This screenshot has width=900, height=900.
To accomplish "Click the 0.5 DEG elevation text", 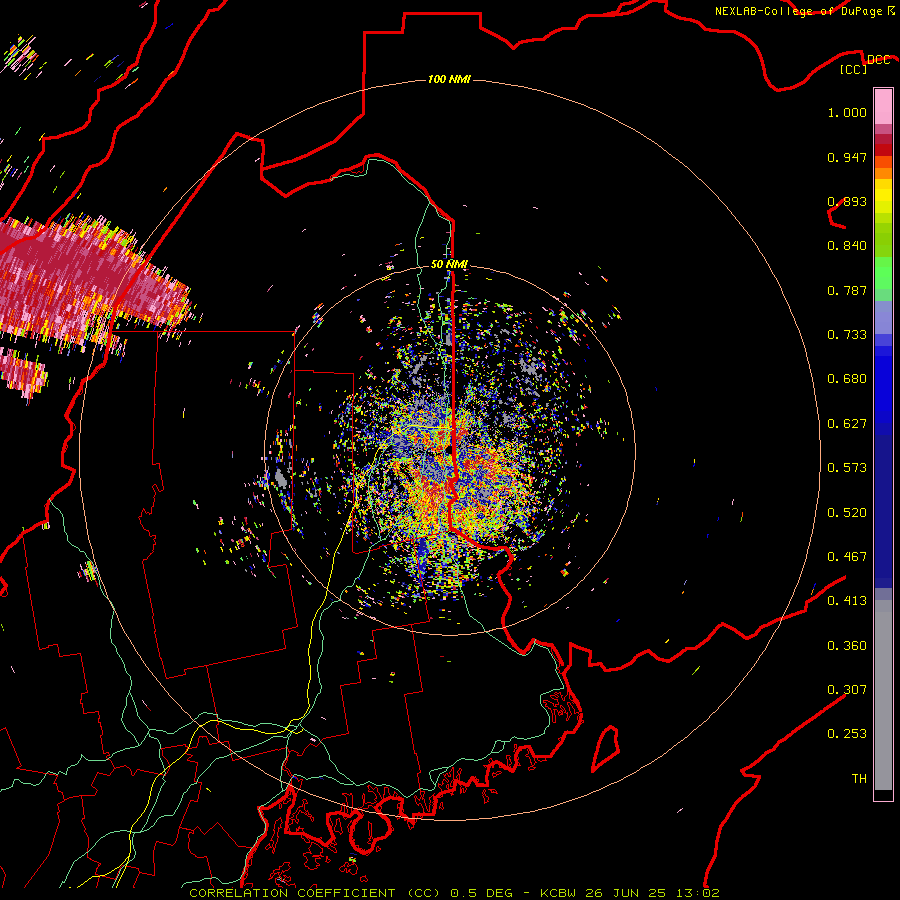I will (x=481, y=893).
